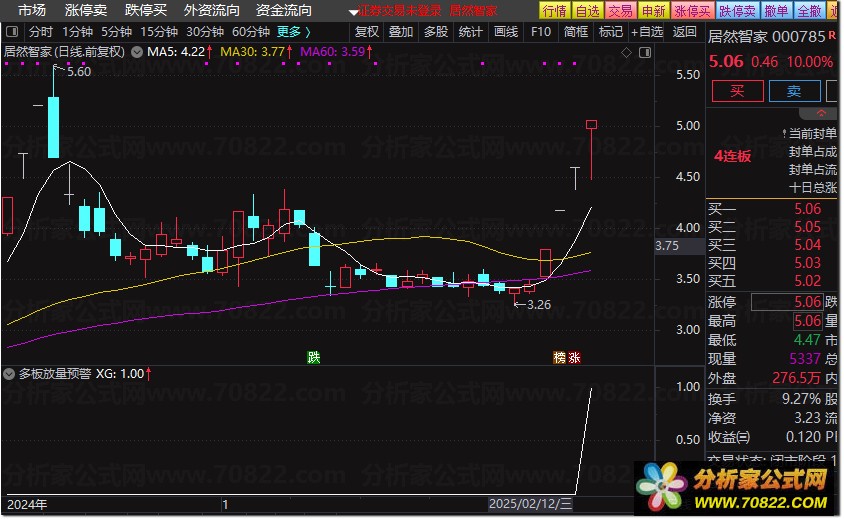Click the red 涨 marker below the chart
The width and height of the screenshot is (844, 519).
(x=574, y=357)
